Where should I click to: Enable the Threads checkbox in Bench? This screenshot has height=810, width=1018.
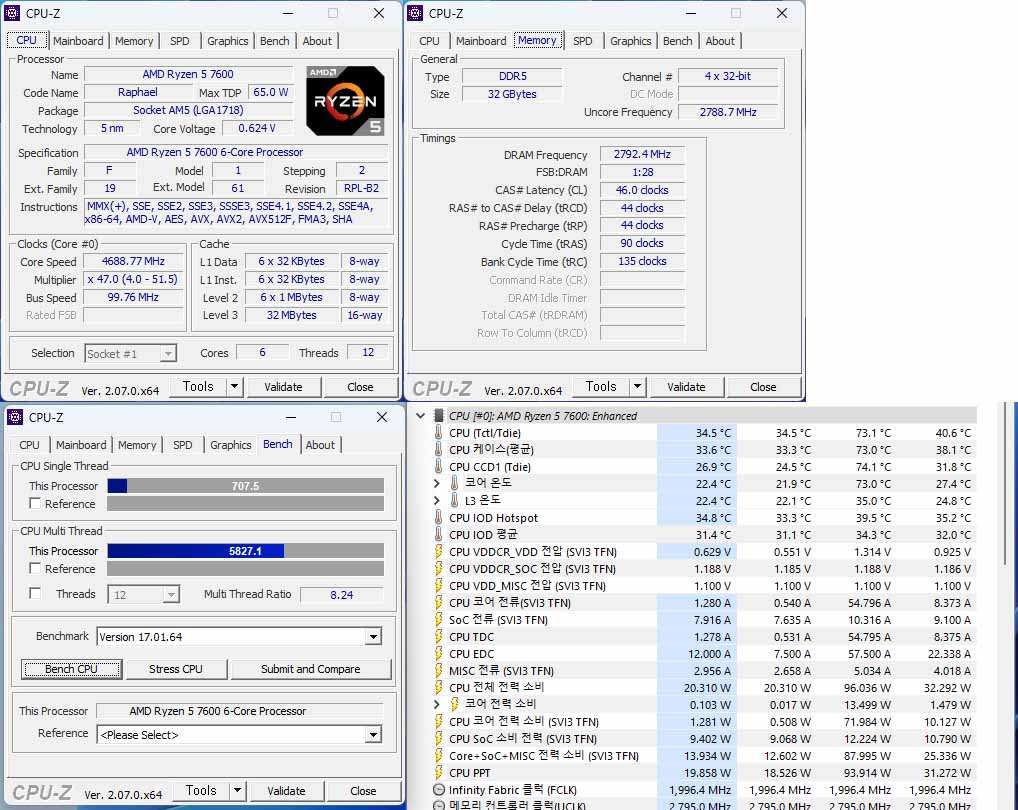pyautogui.click(x=35, y=593)
